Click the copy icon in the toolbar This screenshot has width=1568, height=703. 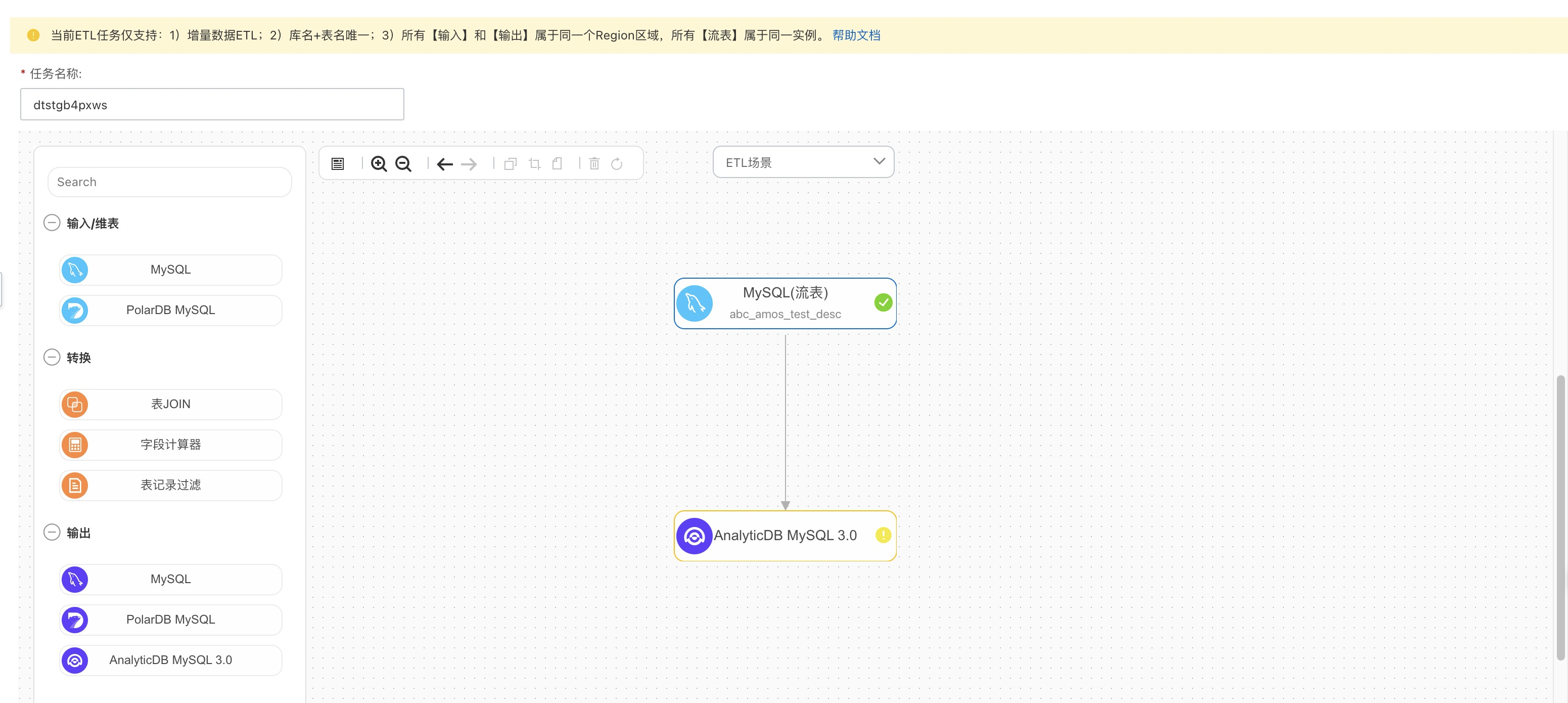(x=511, y=163)
